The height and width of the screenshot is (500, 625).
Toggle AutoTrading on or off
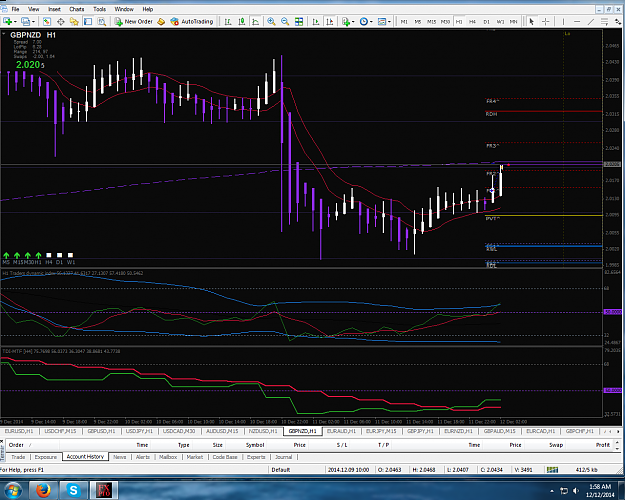pos(192,22)
